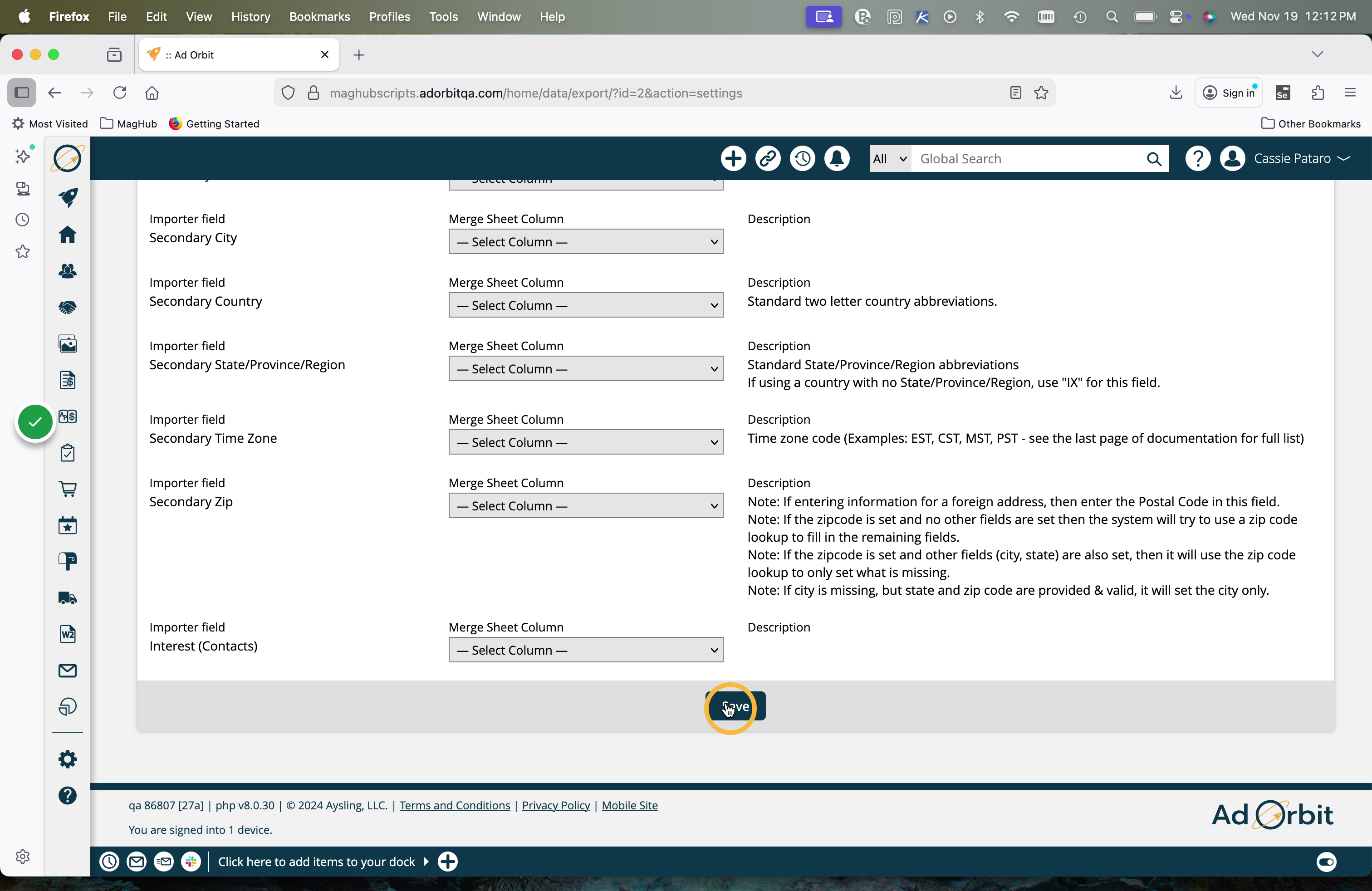The image size is (1372, 891).
Task: Open Secondary Time Zone column dropdown
Action: click(586, 442)
